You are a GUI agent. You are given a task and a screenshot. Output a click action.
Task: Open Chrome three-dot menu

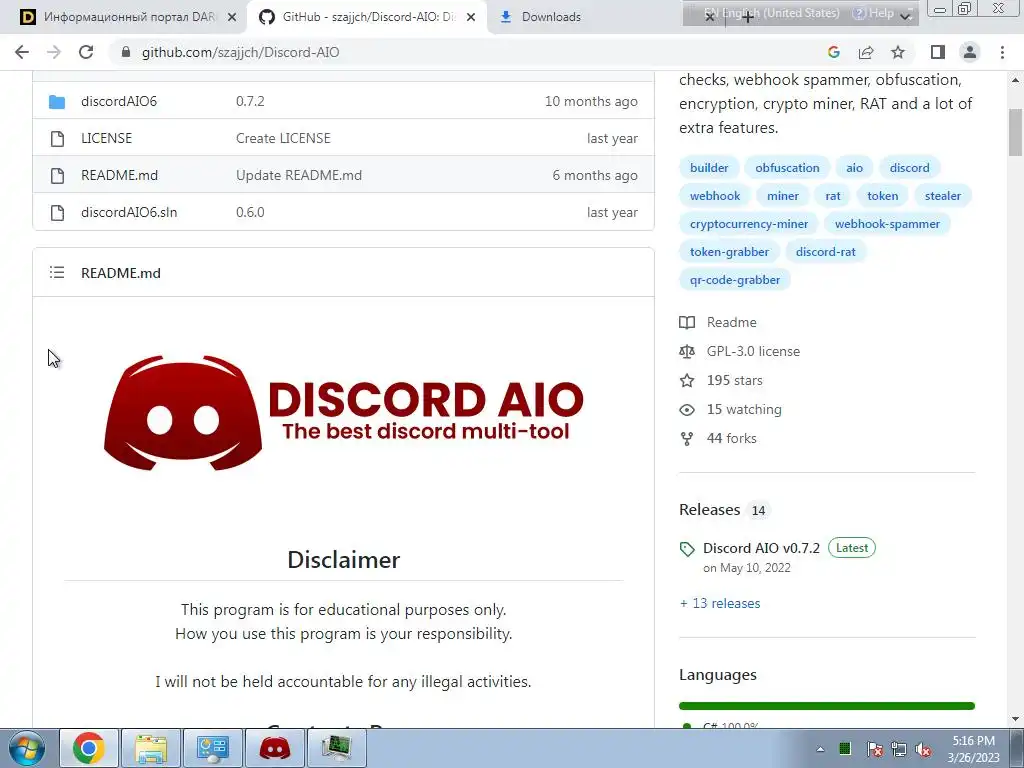pos(1002,52)
